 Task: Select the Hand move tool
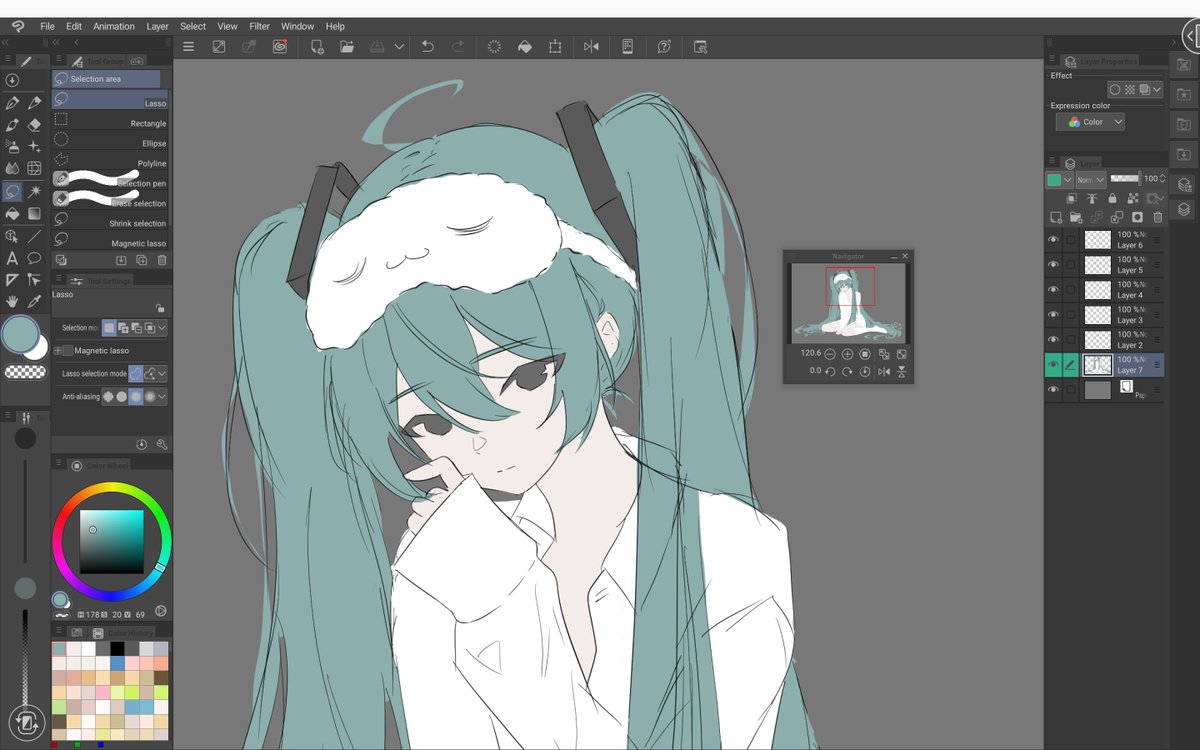coord(13,301)
